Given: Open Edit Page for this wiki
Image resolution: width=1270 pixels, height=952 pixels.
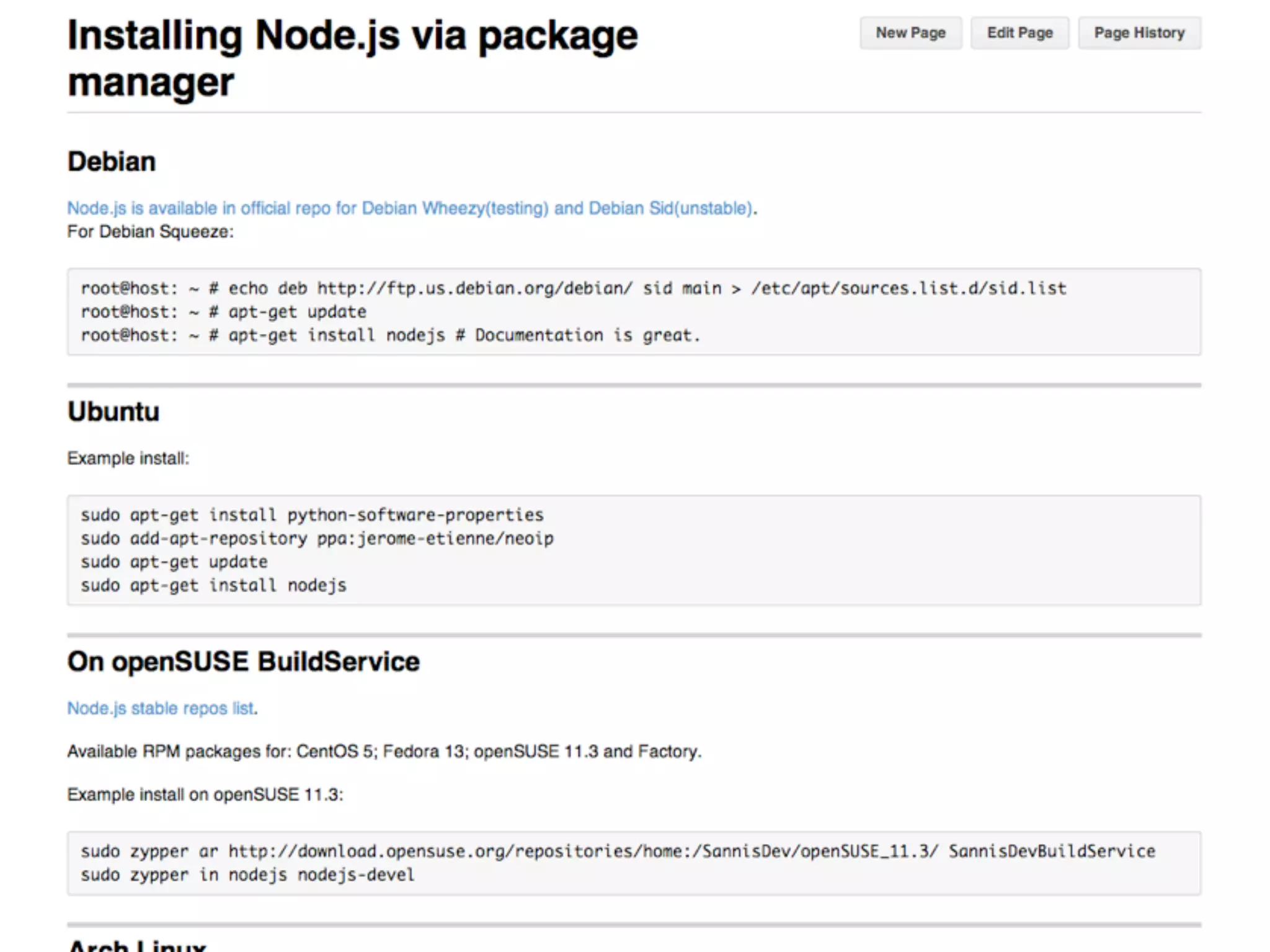Looking at the screenshot, I should coord(1019,33).
